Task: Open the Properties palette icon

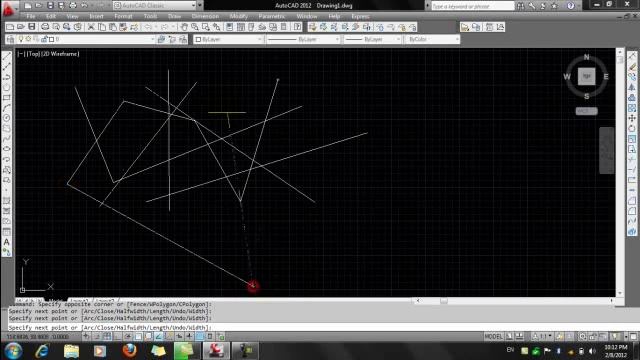Action: 230,27
